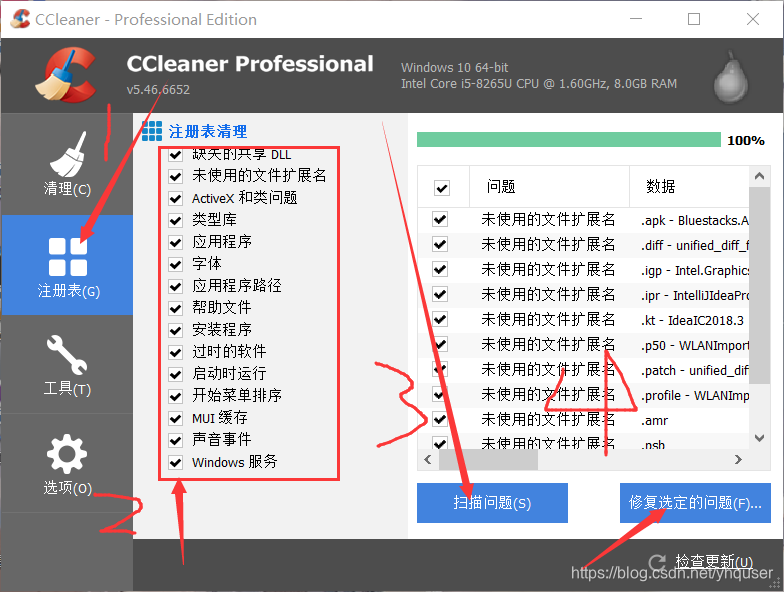This screenshot has height=592, width=784.
Task: Click the check for updates refresh icon
Action: point(657,562)
